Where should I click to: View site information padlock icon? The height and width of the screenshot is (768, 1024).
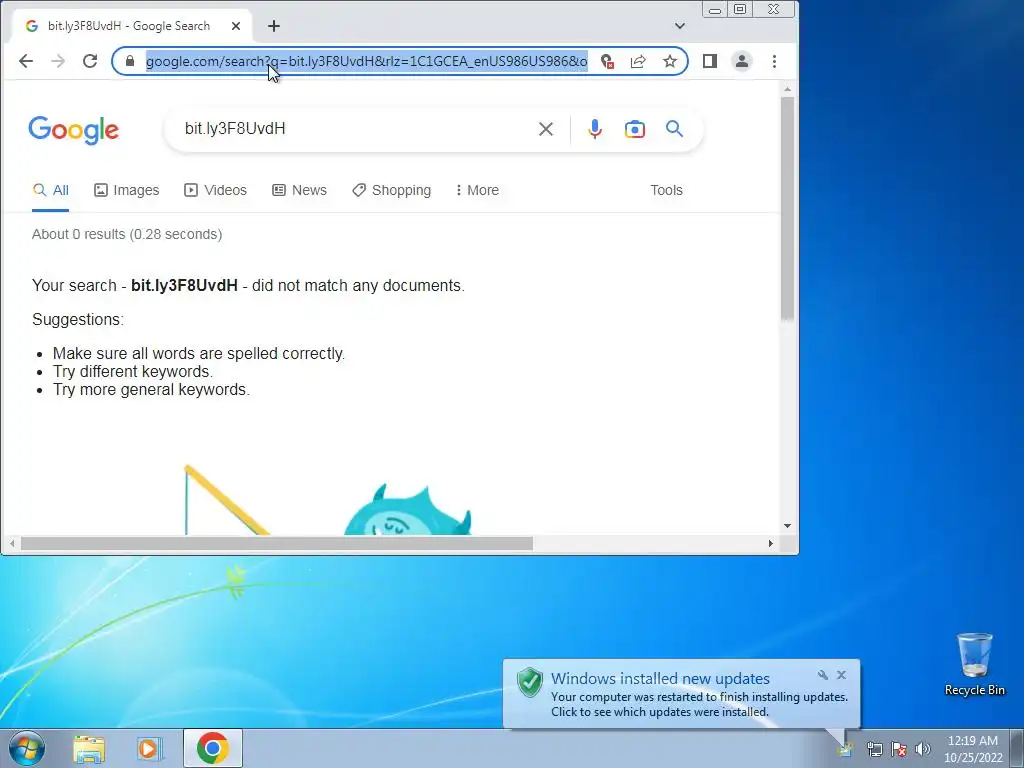130,61
